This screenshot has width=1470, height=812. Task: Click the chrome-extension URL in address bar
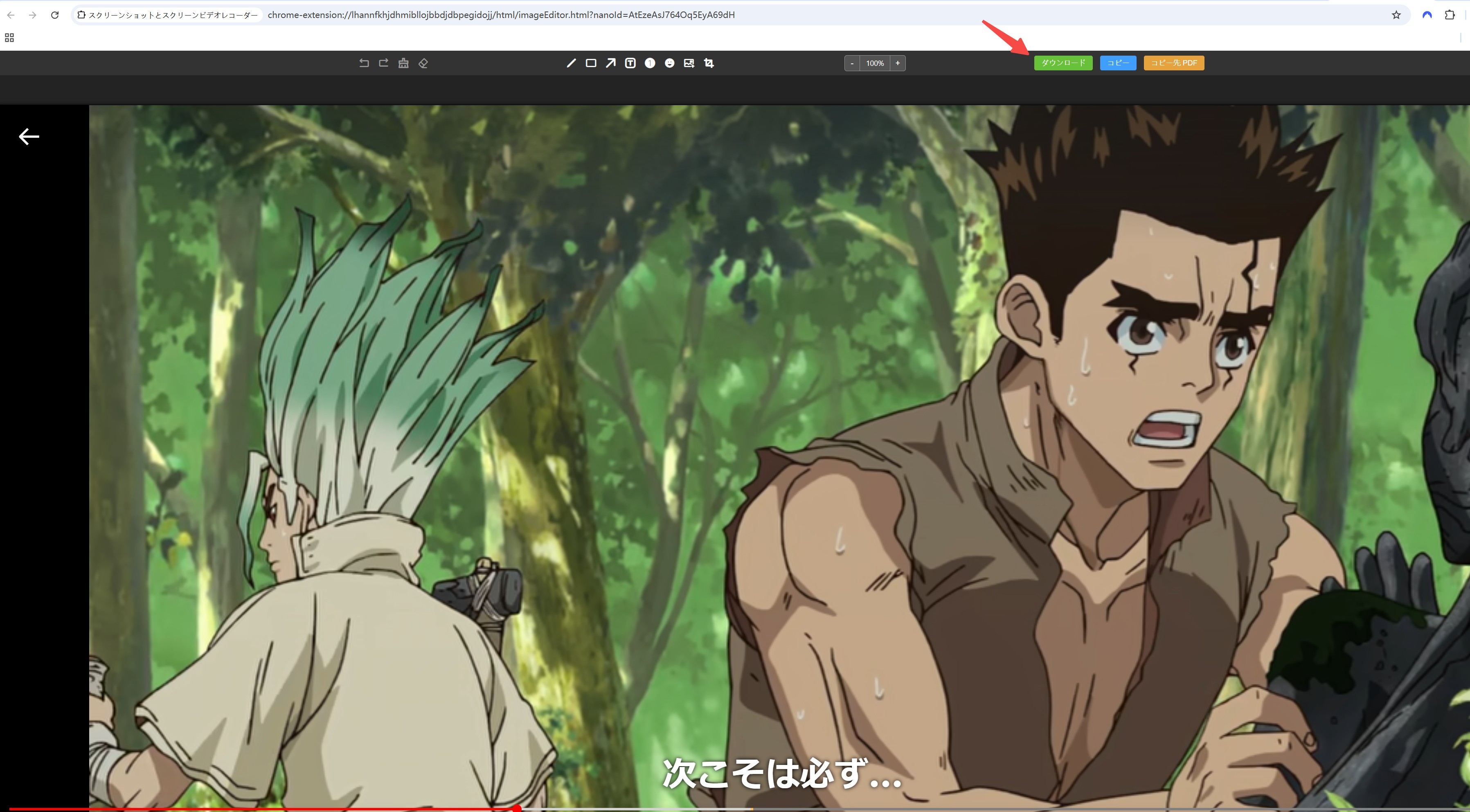click(x=501, y=15)
